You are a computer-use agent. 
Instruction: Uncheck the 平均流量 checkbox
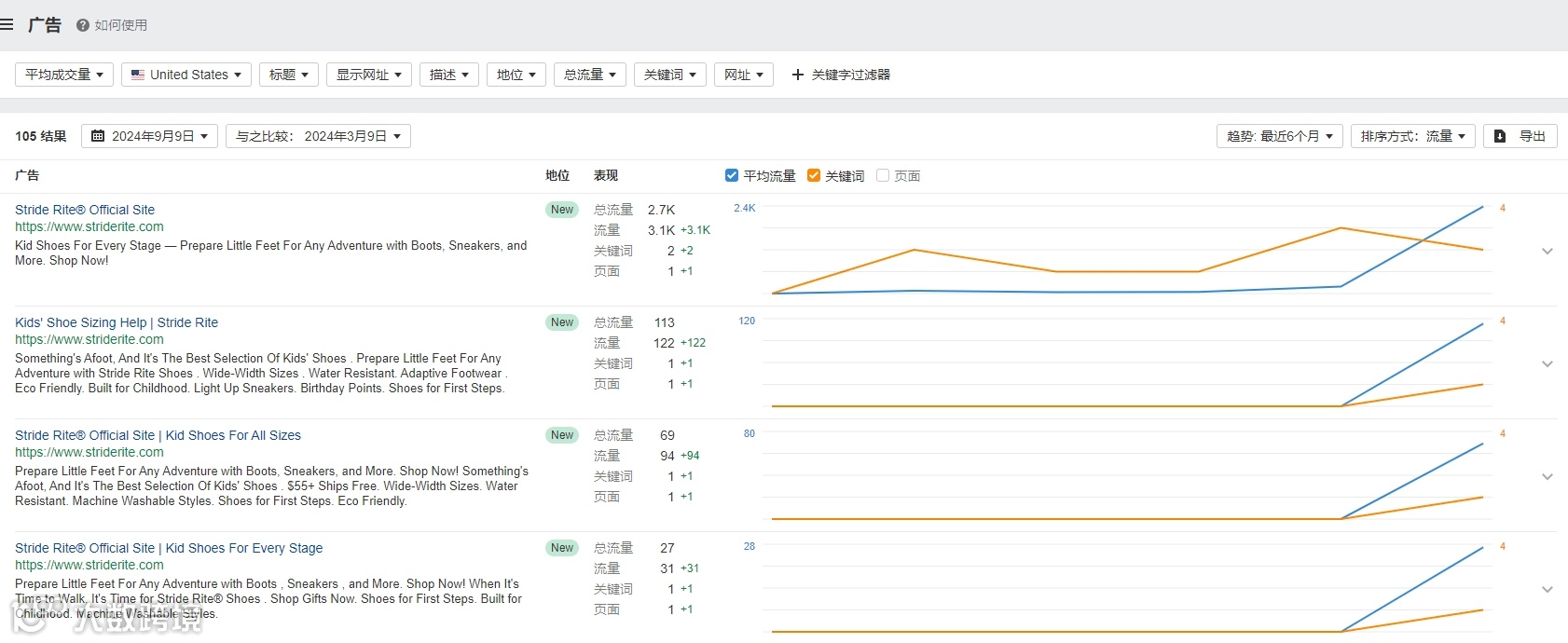(732, 175)
